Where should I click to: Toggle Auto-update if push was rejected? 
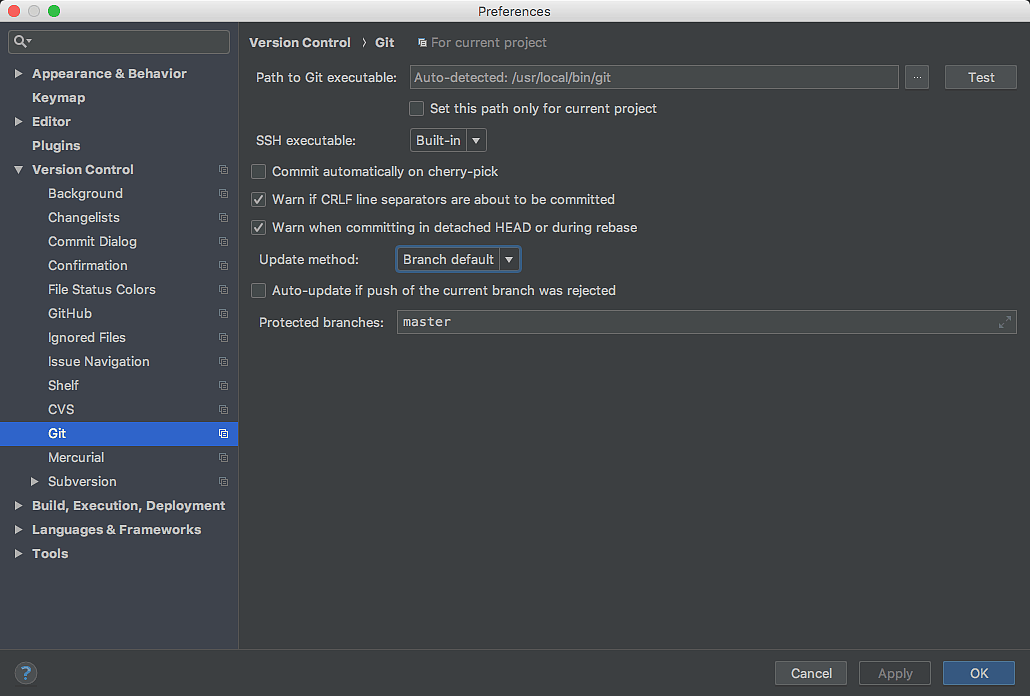(259, 291)
